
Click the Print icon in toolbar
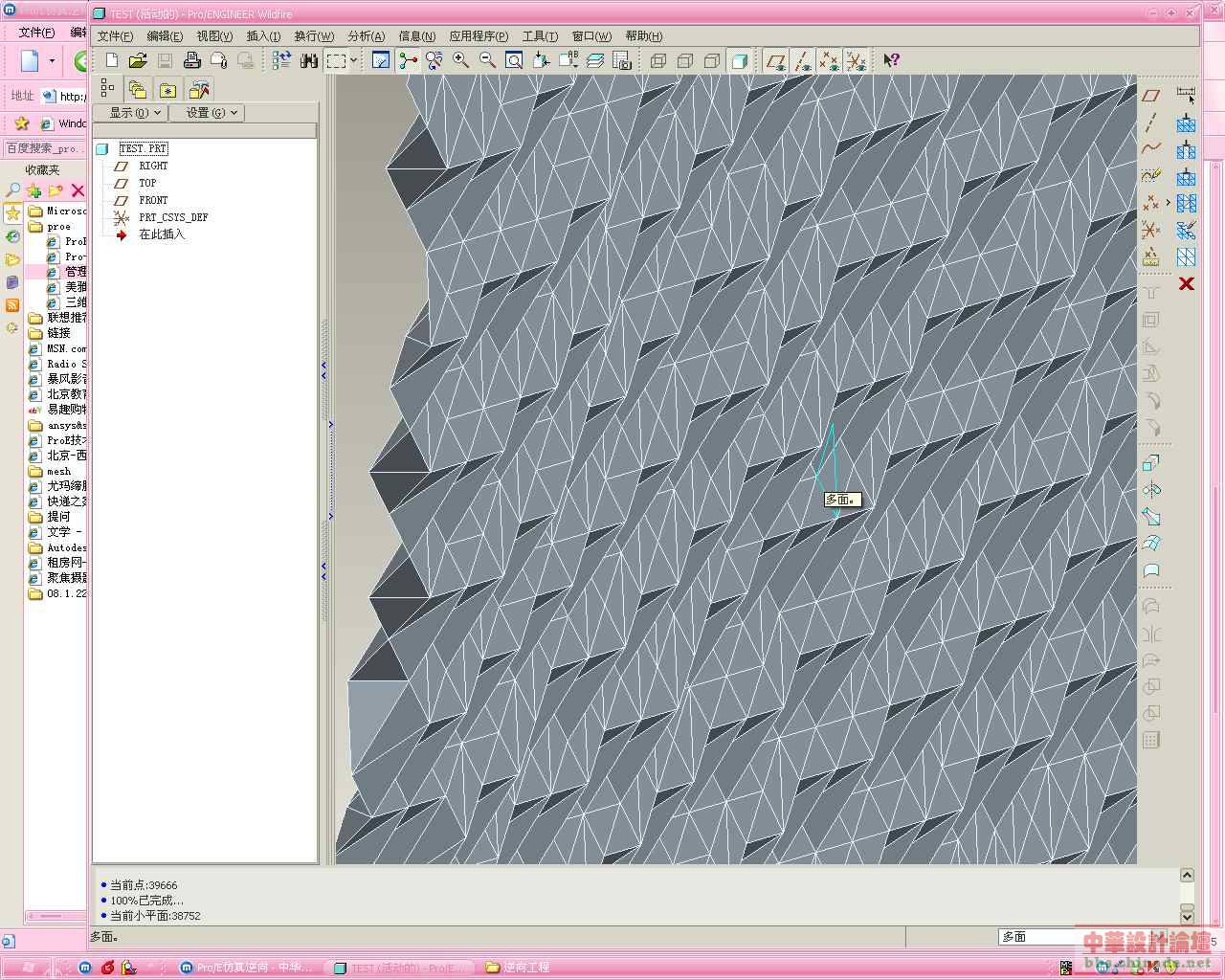[x=191, y=60]
